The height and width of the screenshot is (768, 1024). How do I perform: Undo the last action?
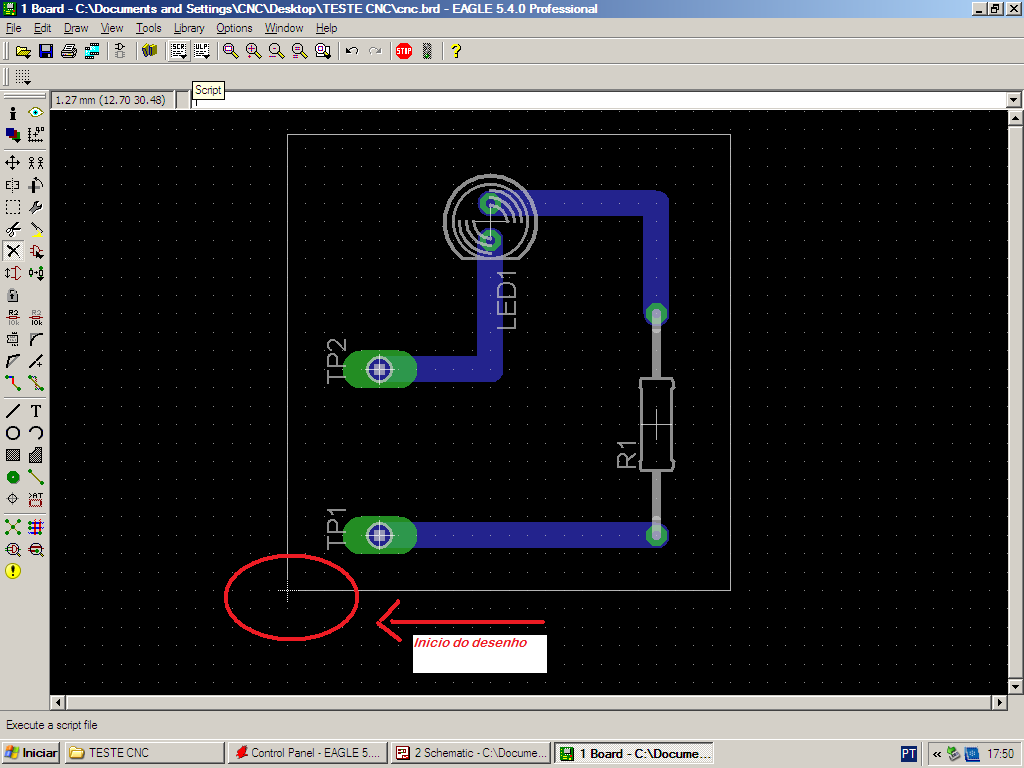tap(352, 51)
